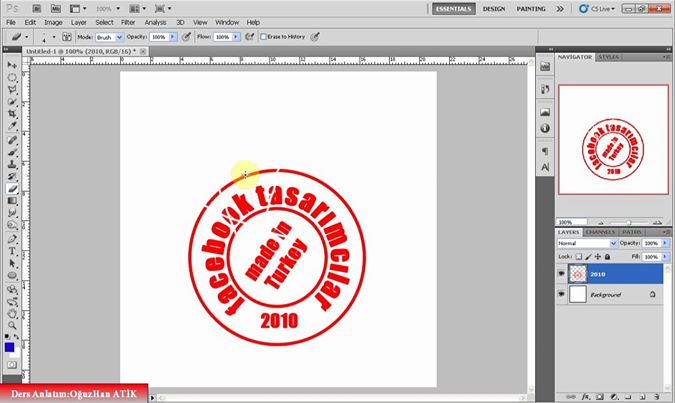
Task: Switch to Painting workspace
Action: 531,9
